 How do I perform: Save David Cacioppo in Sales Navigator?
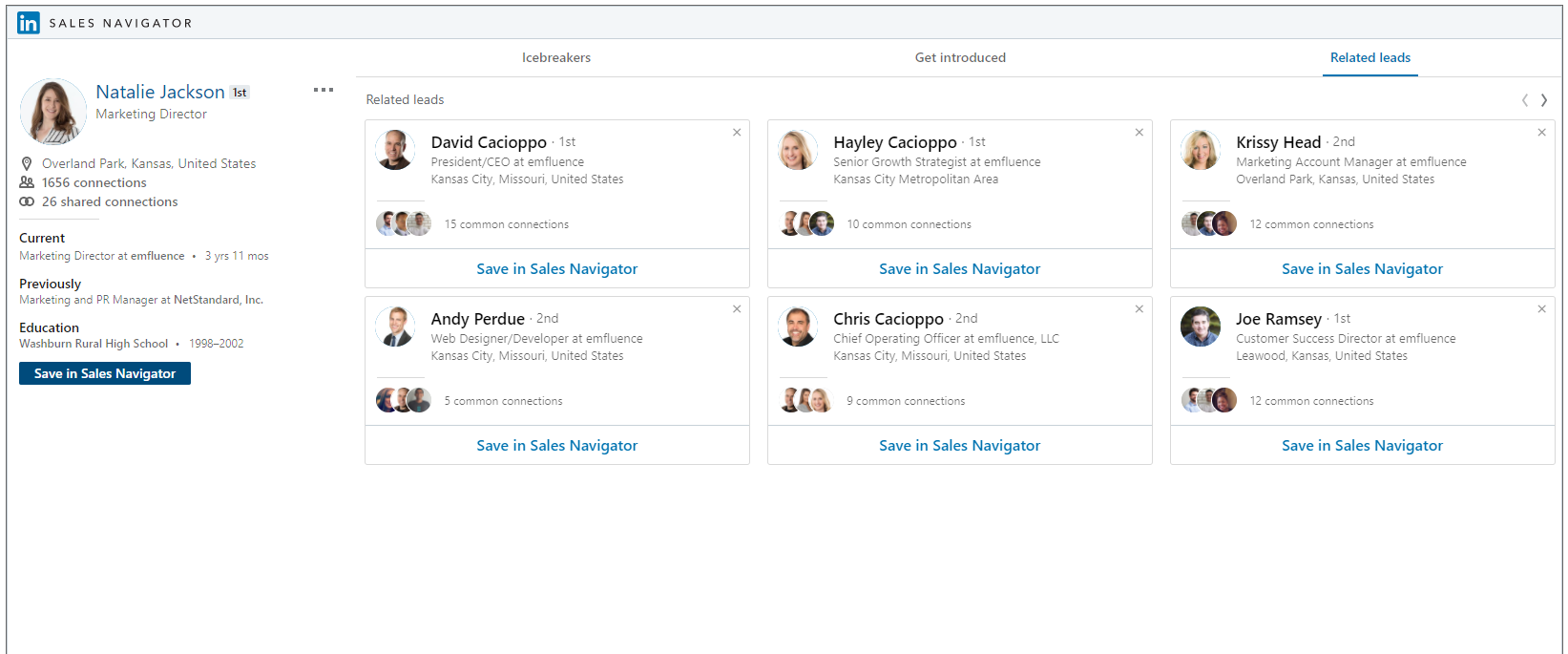point(557,269)
